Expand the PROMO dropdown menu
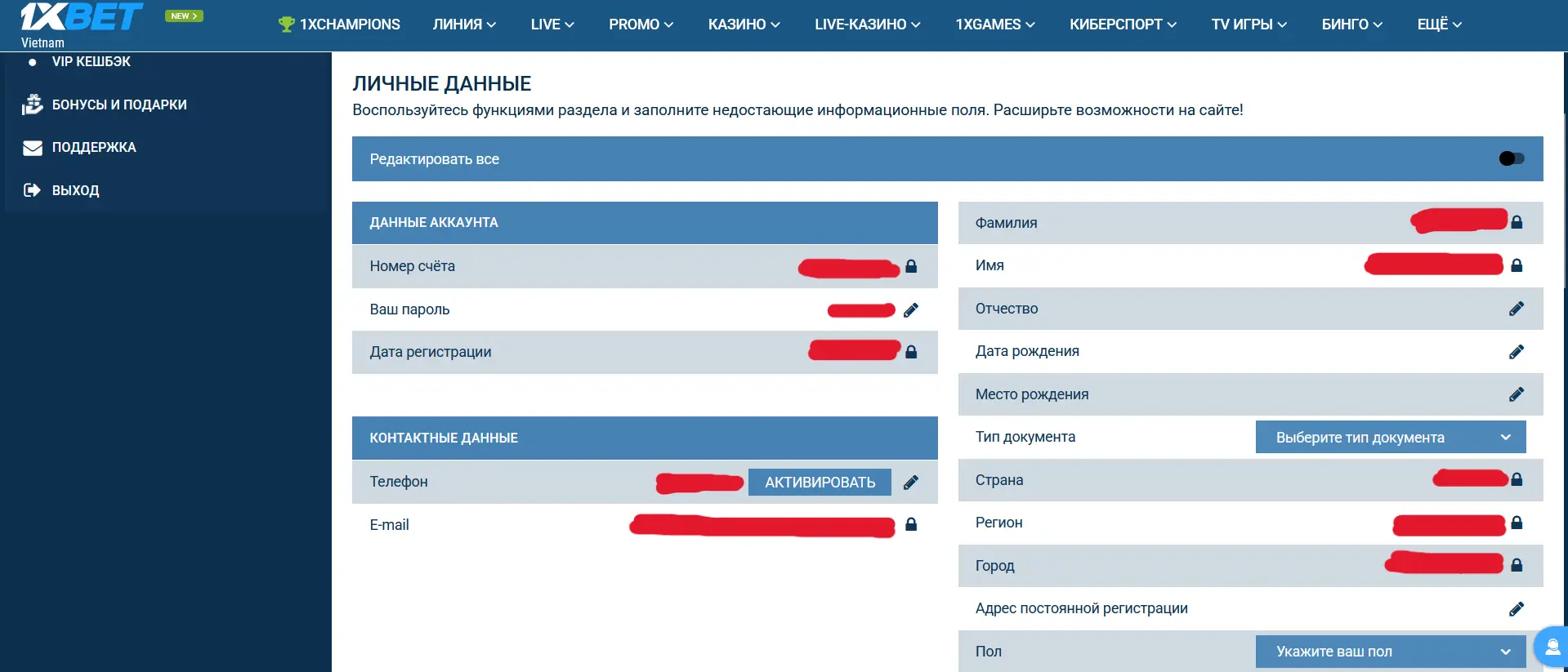The width and height of the screenshot is (1568, 672). (641, 24)
